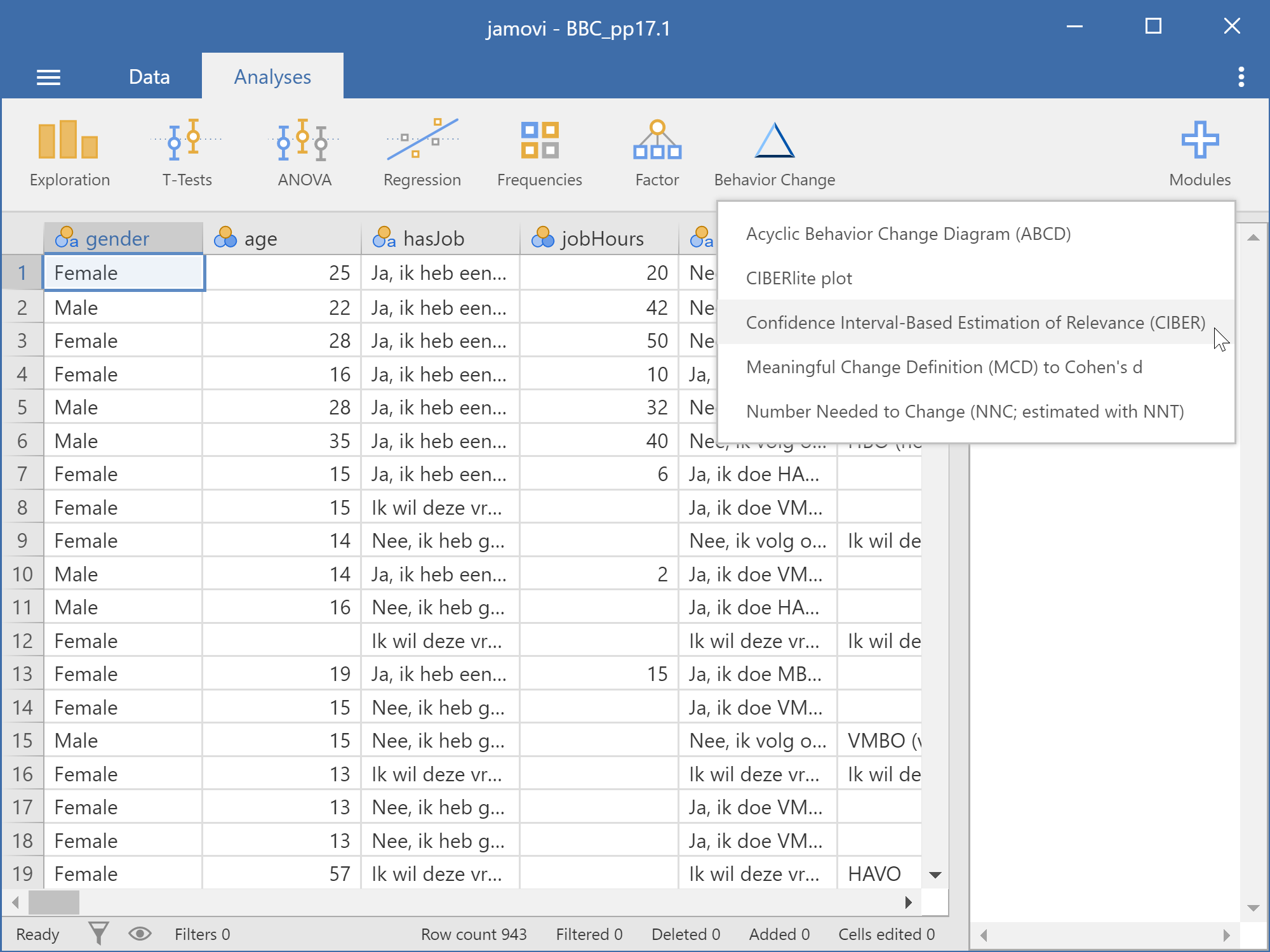Click 'Filters 0' in status bar
Image resolution: width=1270 pixels, height=952 pixels.
point(202,934)
